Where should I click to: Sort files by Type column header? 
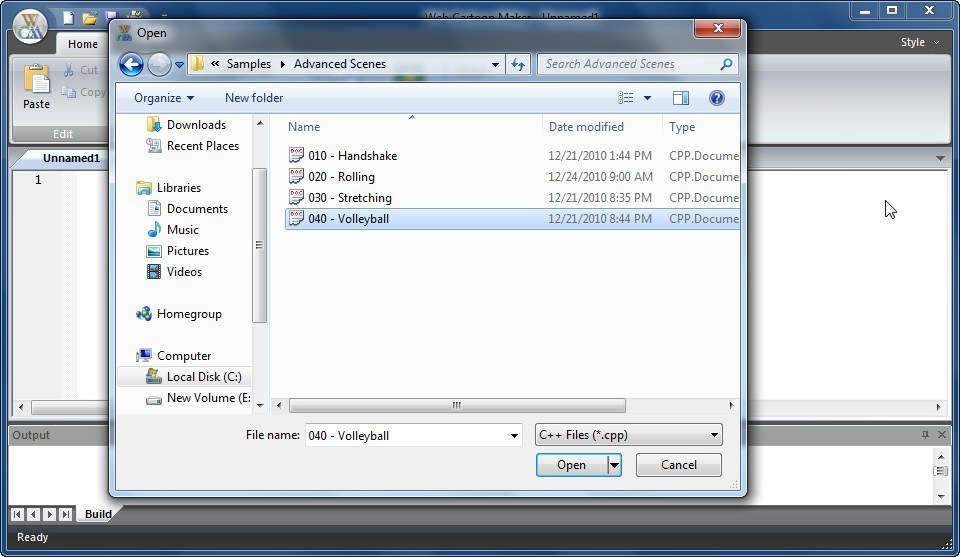point(682,127)
